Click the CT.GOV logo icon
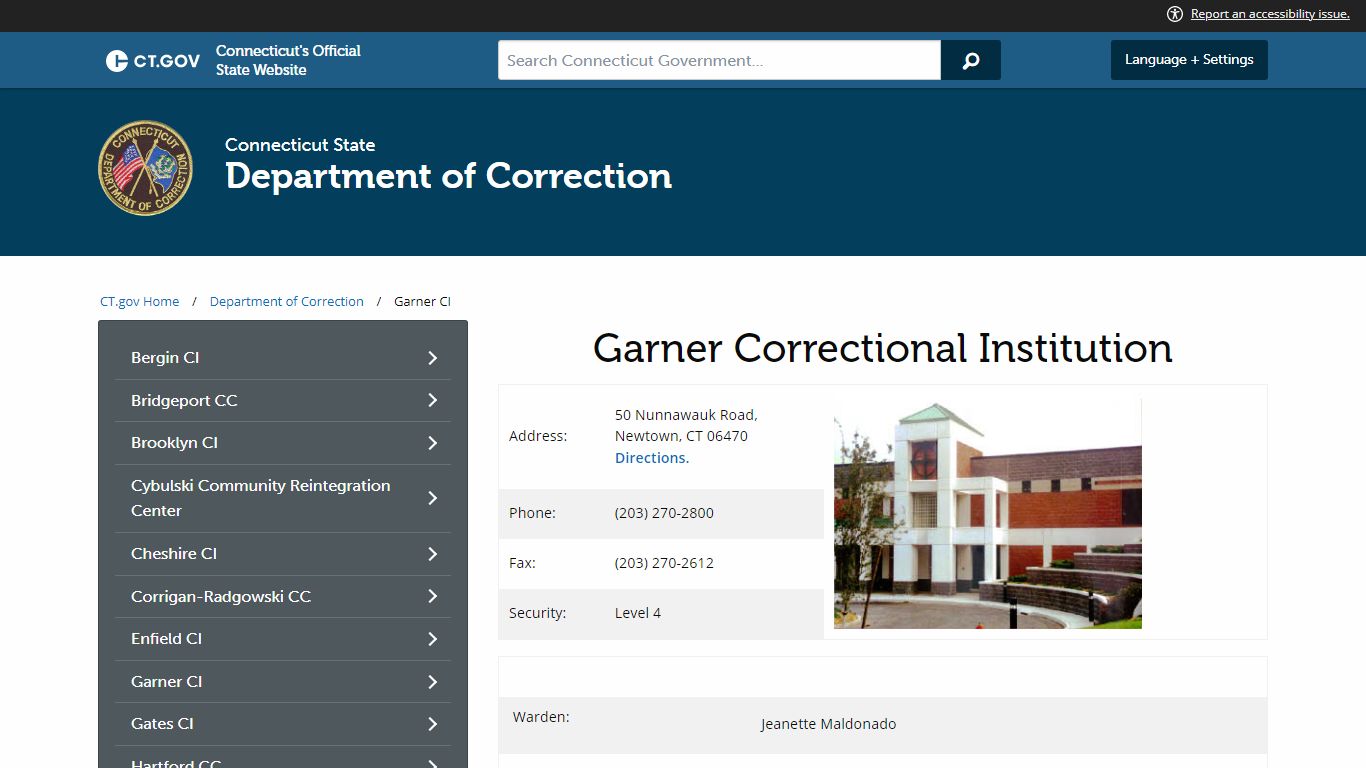Screen dimensions: 1366x768 (153, 60)
